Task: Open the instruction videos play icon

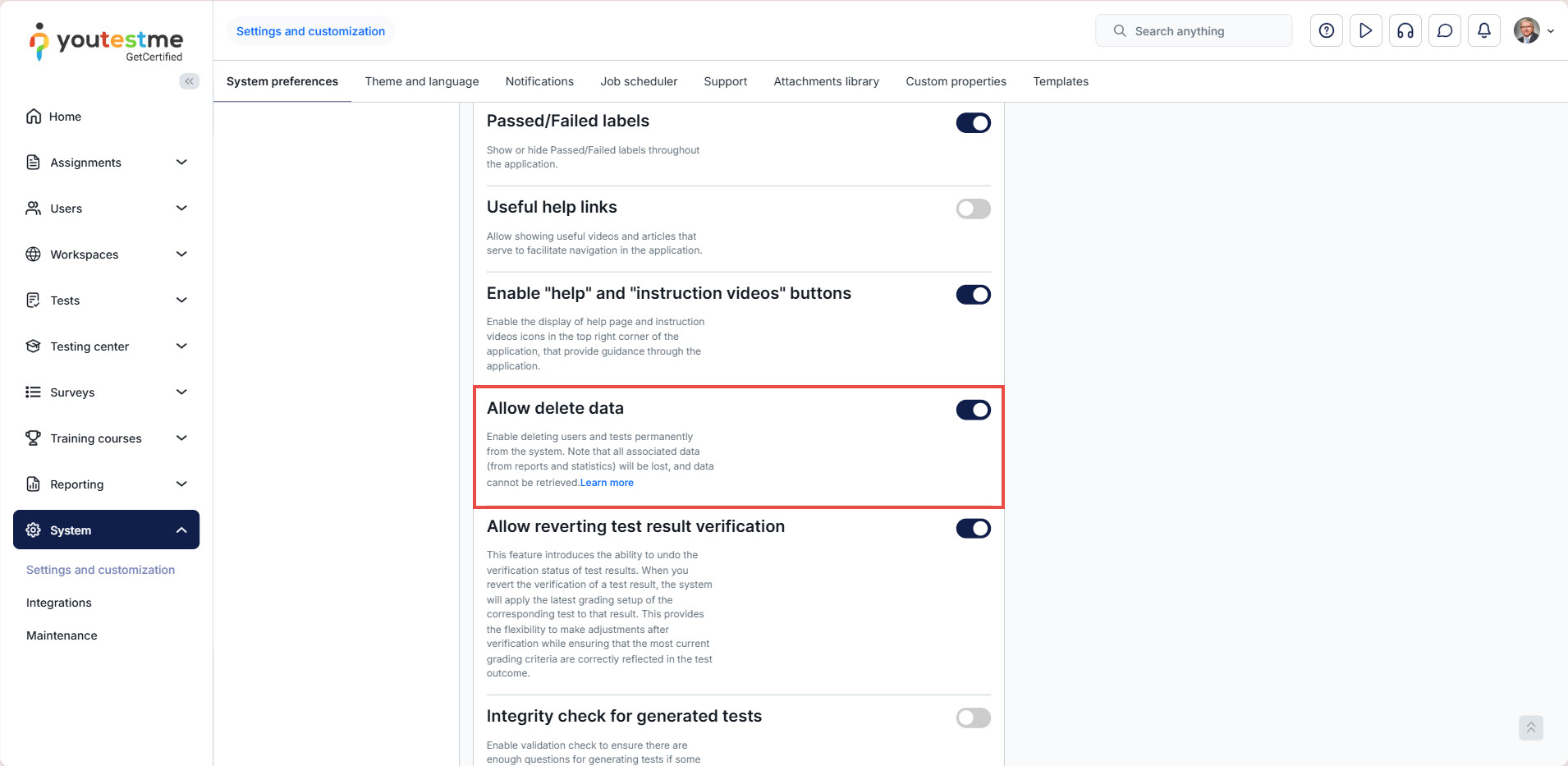Action: [x=1365, y=31]
